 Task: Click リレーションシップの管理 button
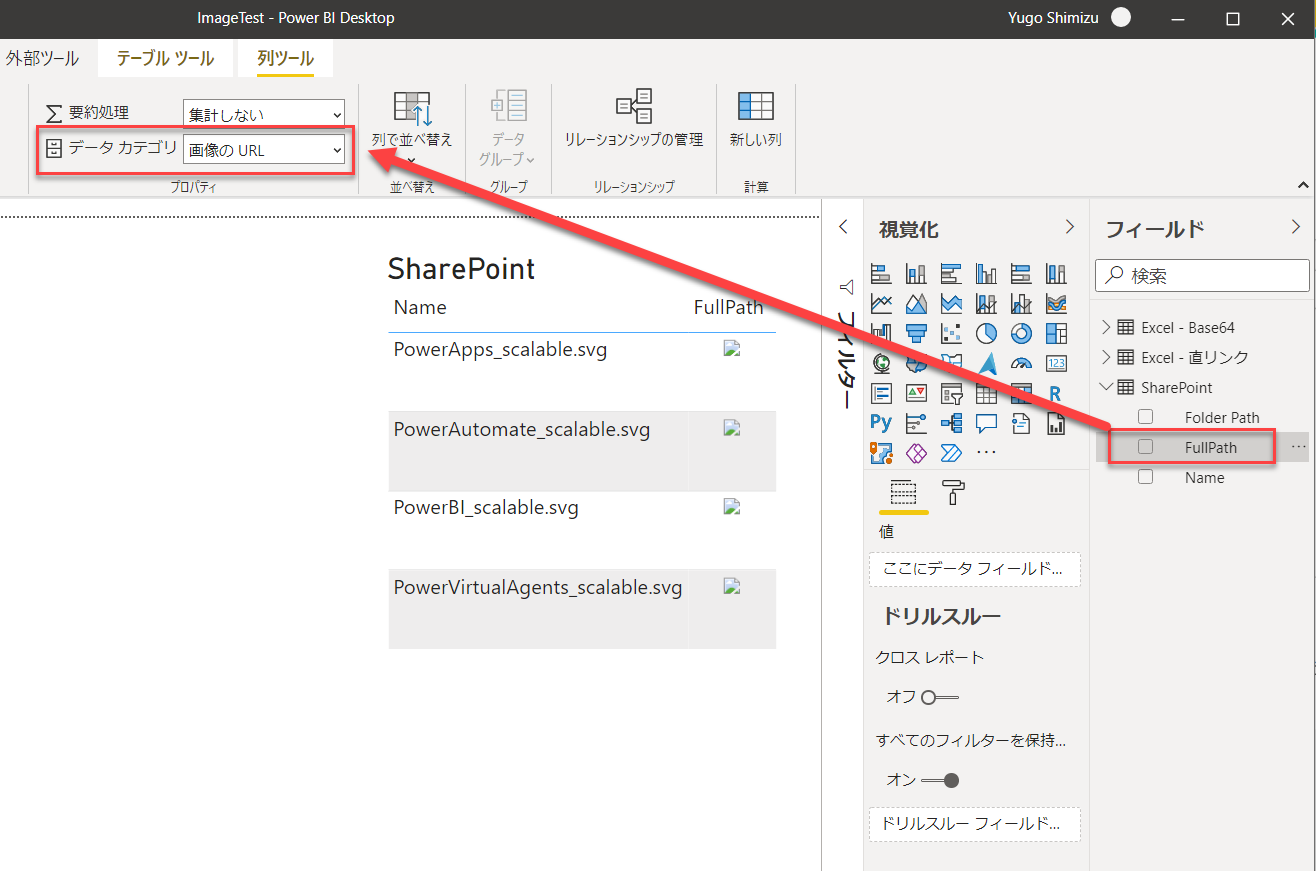tap(634, 118)
